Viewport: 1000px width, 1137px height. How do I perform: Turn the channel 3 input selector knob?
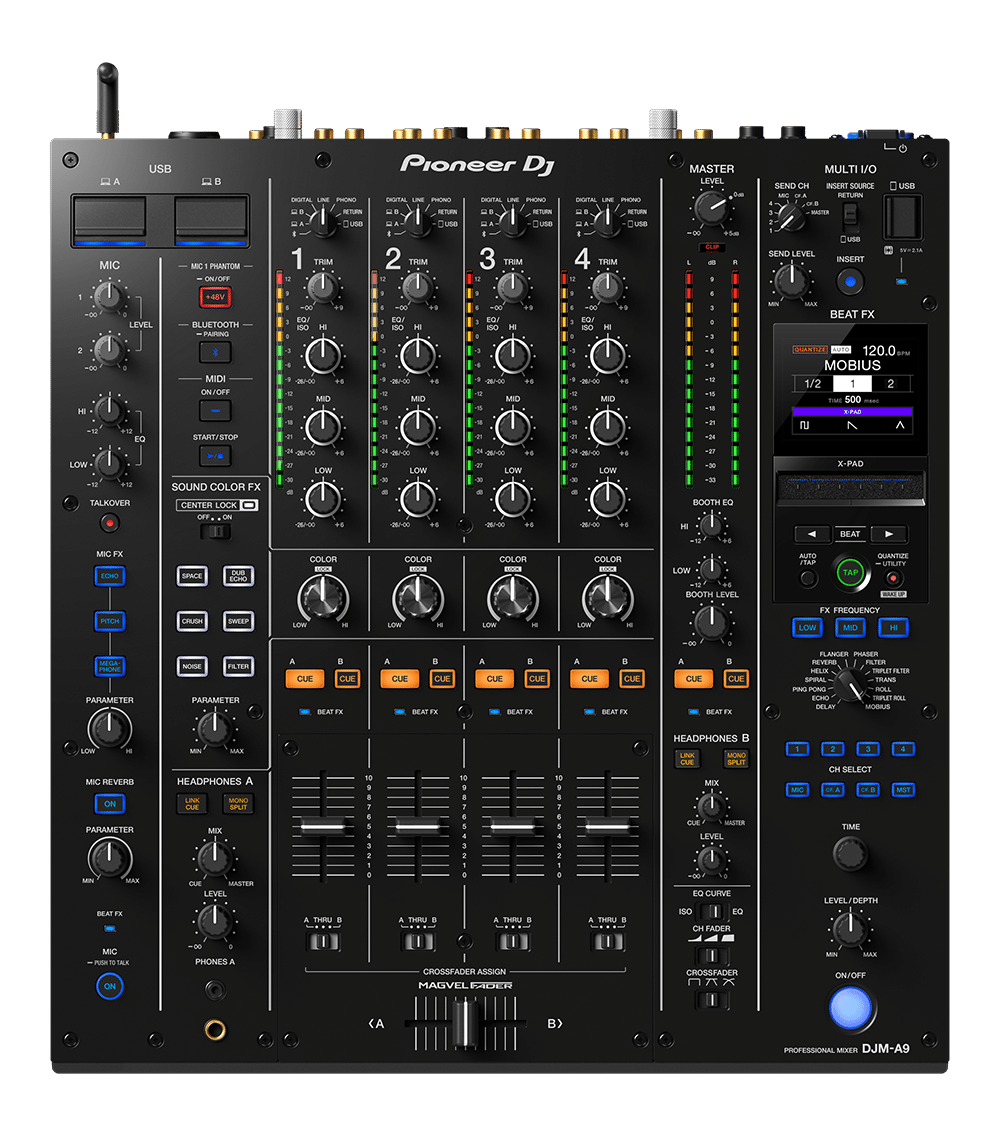coord(513,220)
